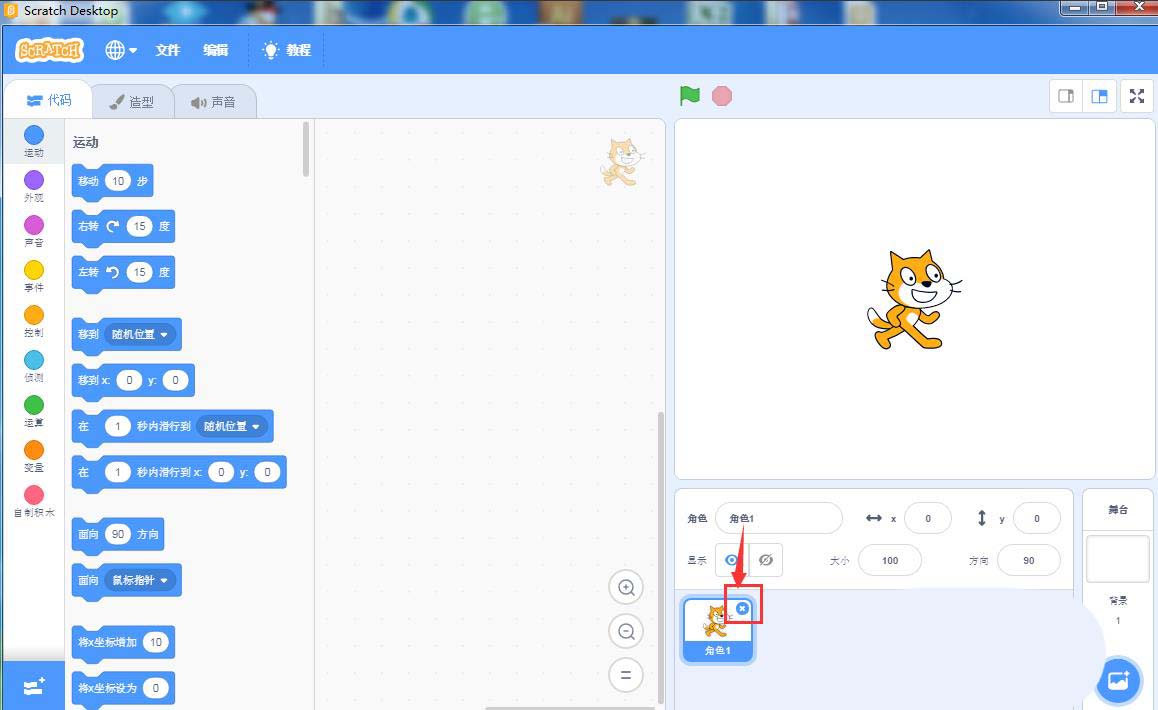
Task: Show the sprite with eye icon
Action: pos(732,560)
